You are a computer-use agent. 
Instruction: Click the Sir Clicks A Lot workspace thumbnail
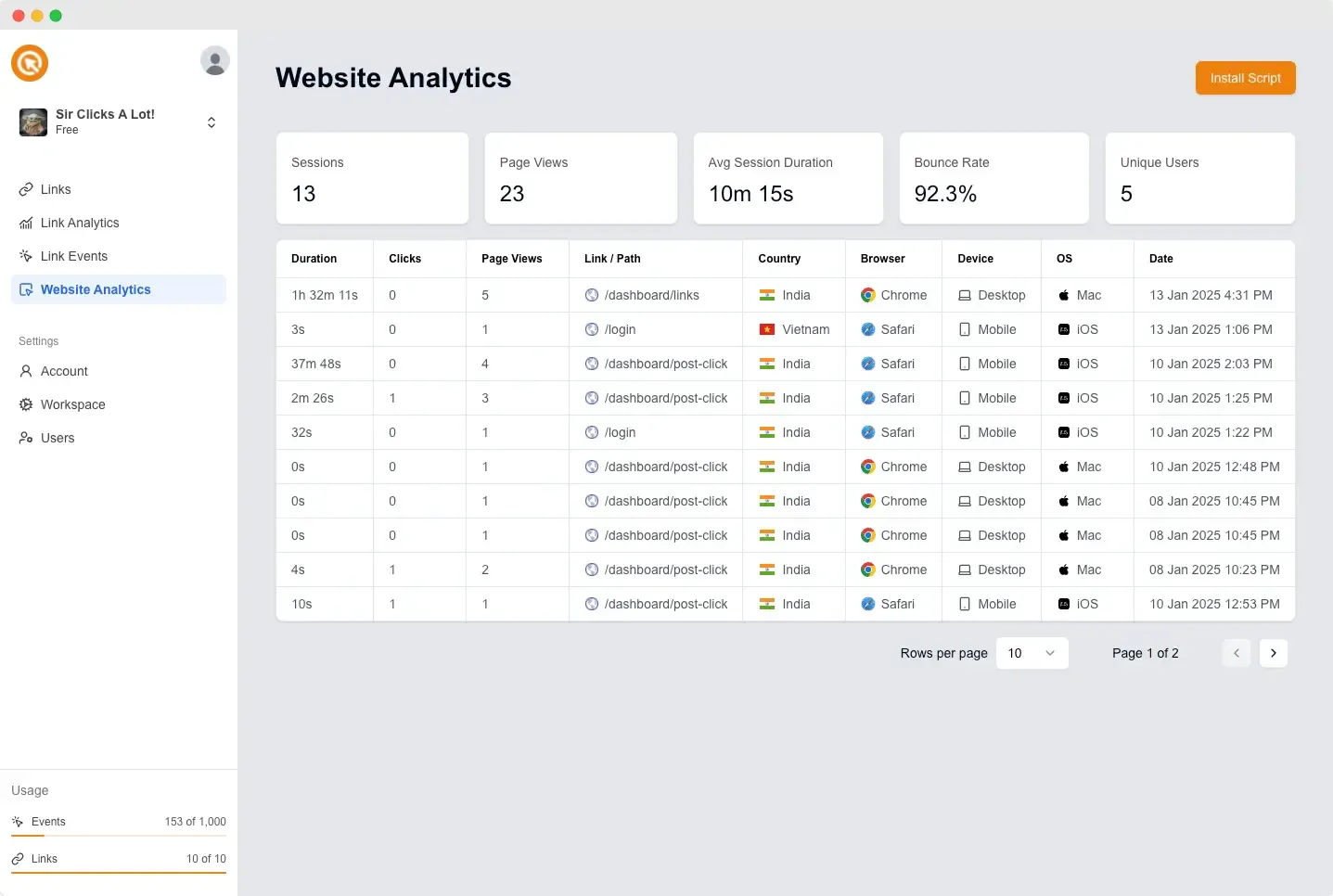pyautogui.click(x=33, y=122)
